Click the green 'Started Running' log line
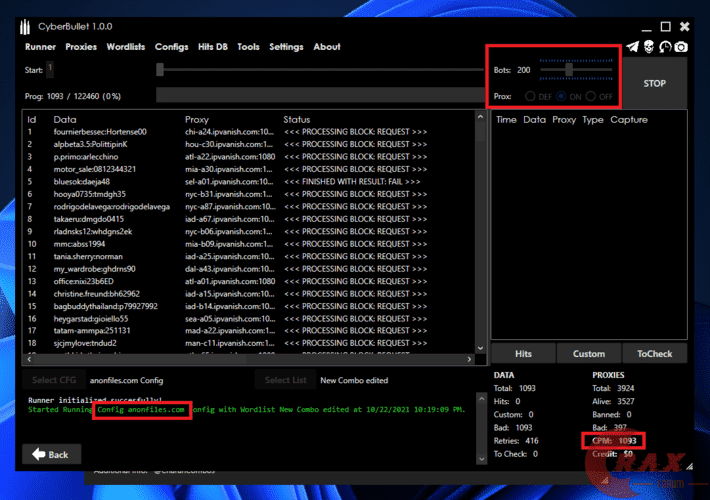The height and width of the screenshot is (500, 710). 246,409
